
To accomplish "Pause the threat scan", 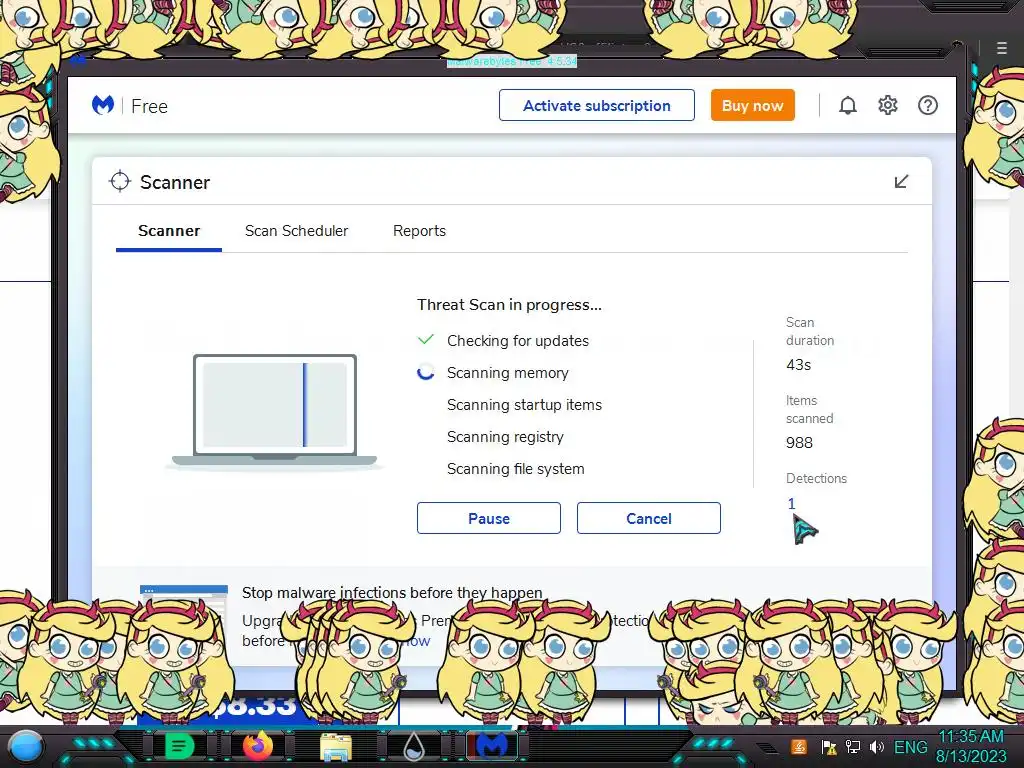I will click(x=488, y=518).
